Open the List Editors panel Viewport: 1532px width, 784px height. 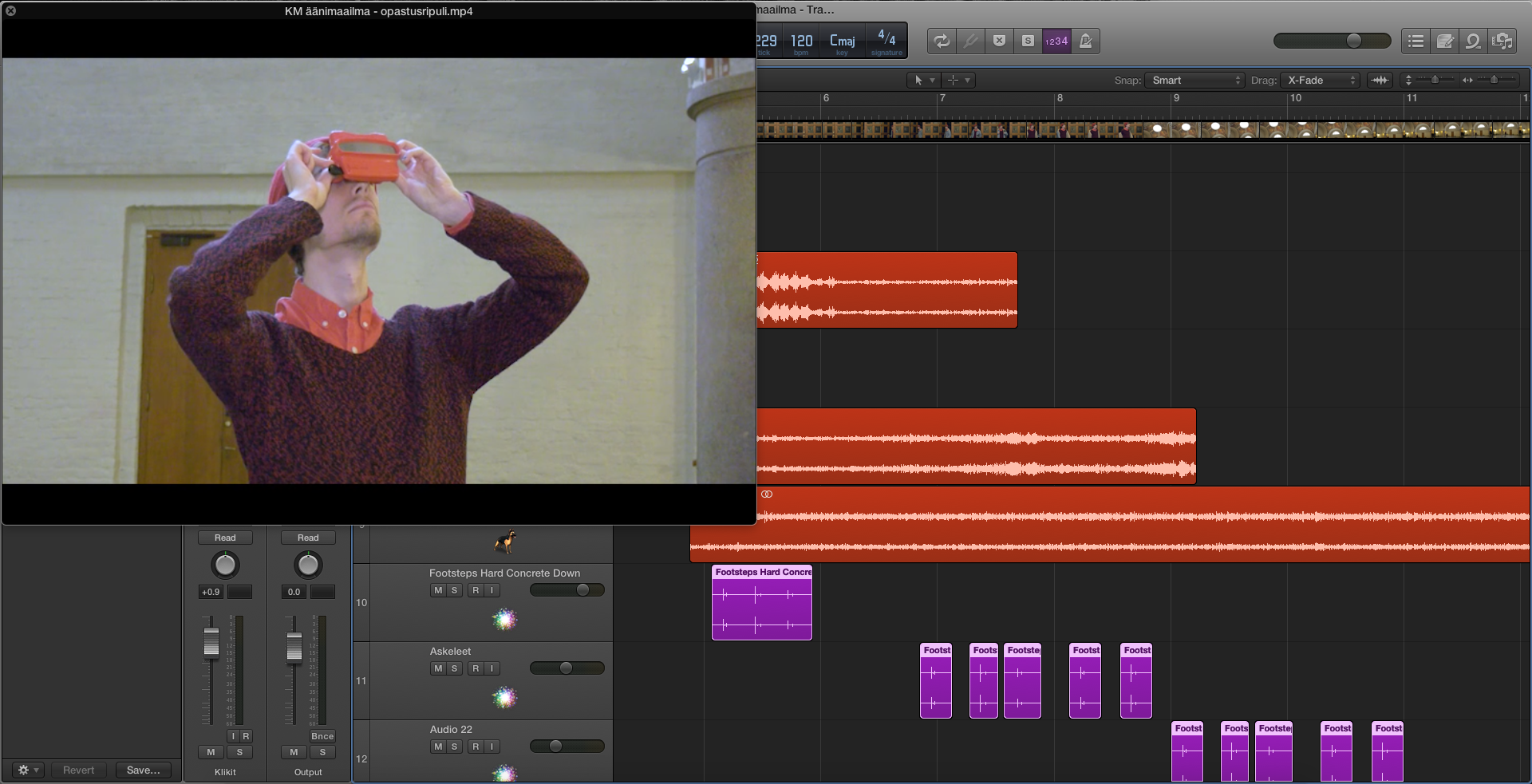1416,41
